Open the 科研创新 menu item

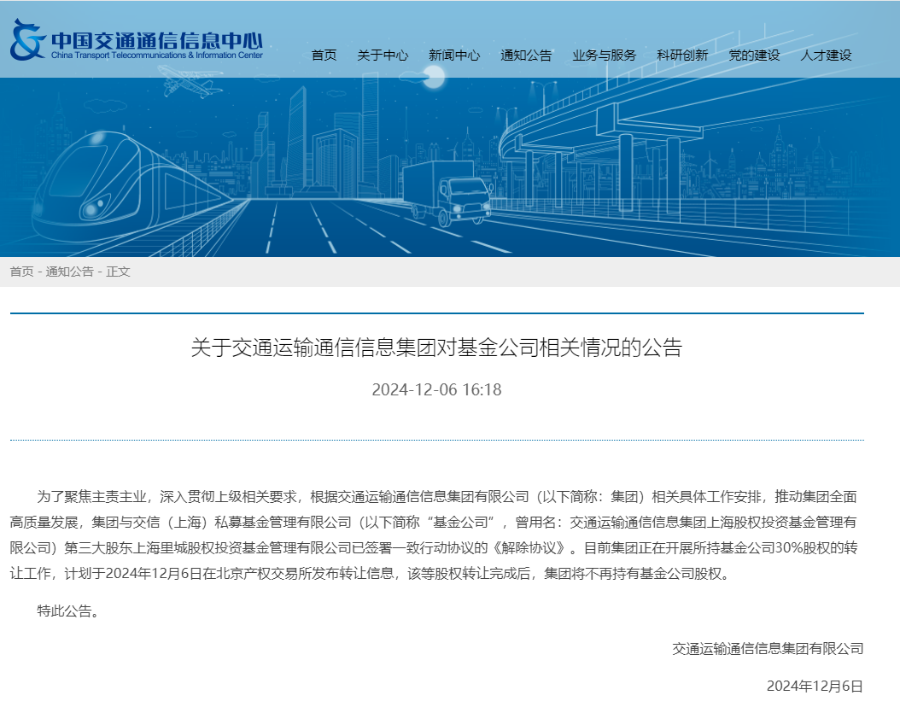pyautogui.click(x=682, y=55)
